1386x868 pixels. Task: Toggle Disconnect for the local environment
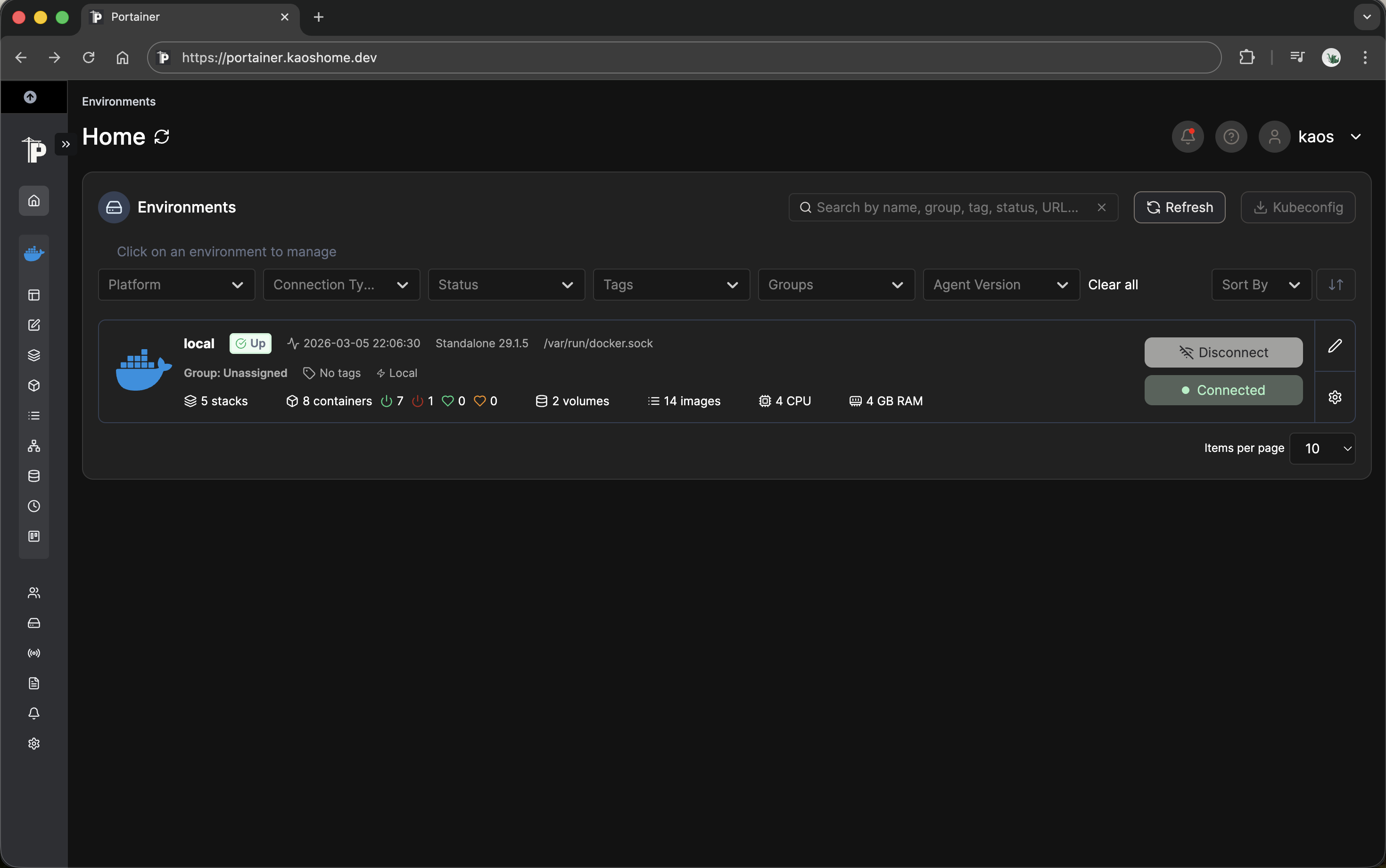click(1223, 352)
